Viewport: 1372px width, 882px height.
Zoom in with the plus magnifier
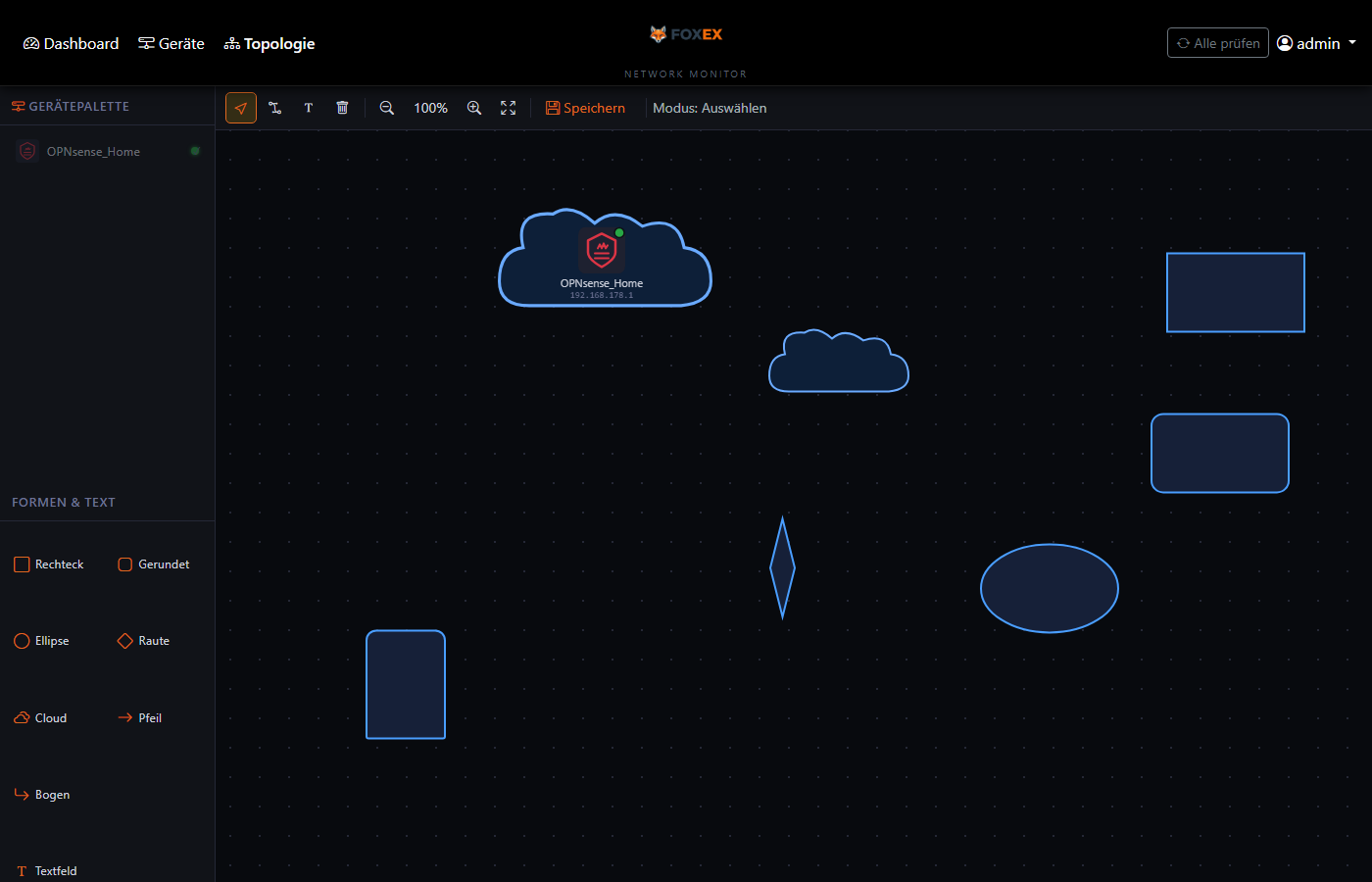[474, 108]
